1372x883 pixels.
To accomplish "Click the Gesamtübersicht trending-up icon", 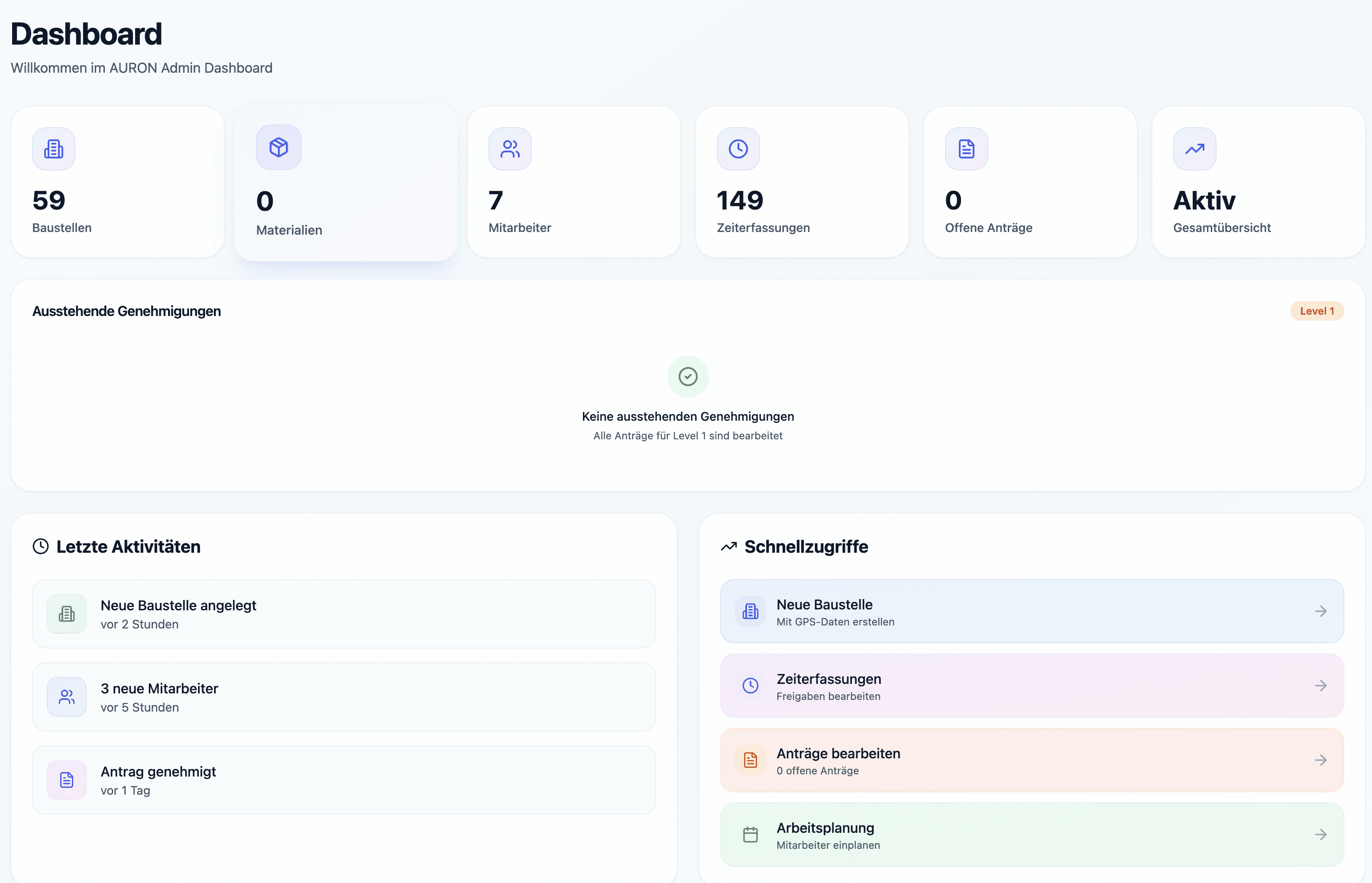I will coord(1195,149).
